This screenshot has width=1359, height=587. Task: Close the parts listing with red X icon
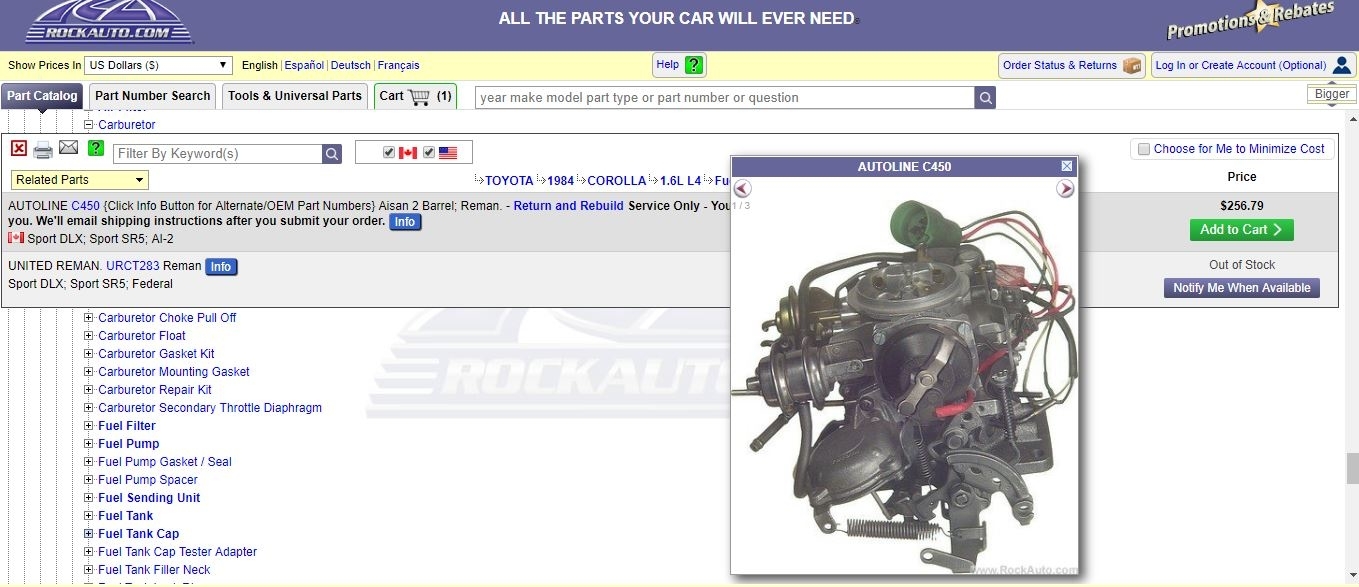pos(19,148)
